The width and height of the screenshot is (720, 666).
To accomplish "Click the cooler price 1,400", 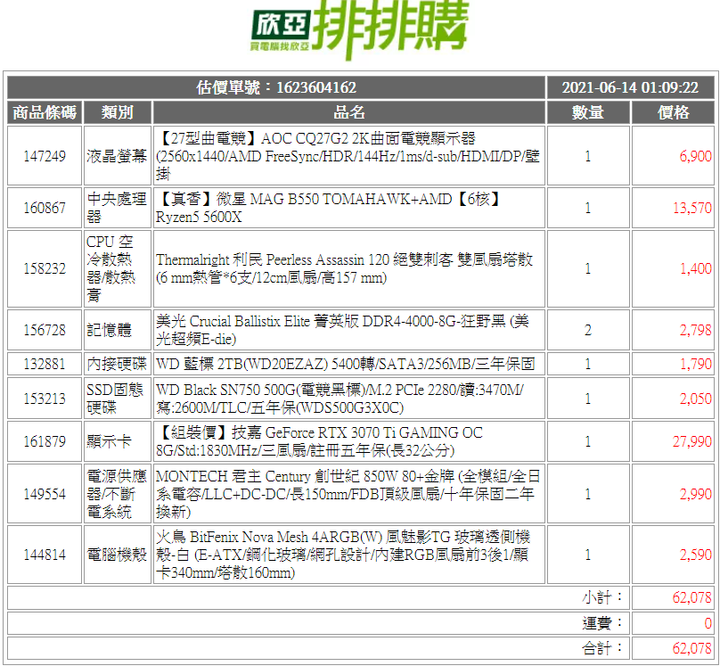I will coord(695,269).
